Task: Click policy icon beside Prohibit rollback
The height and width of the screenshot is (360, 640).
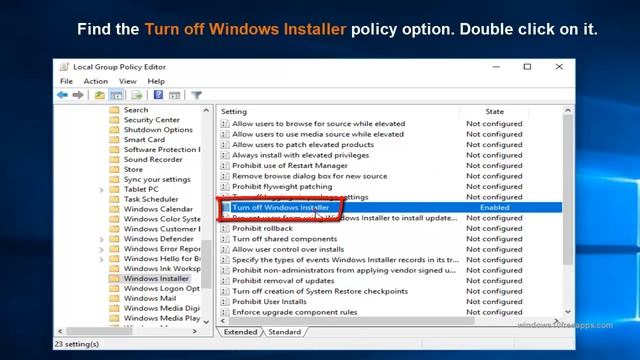Action: (224, 229)
